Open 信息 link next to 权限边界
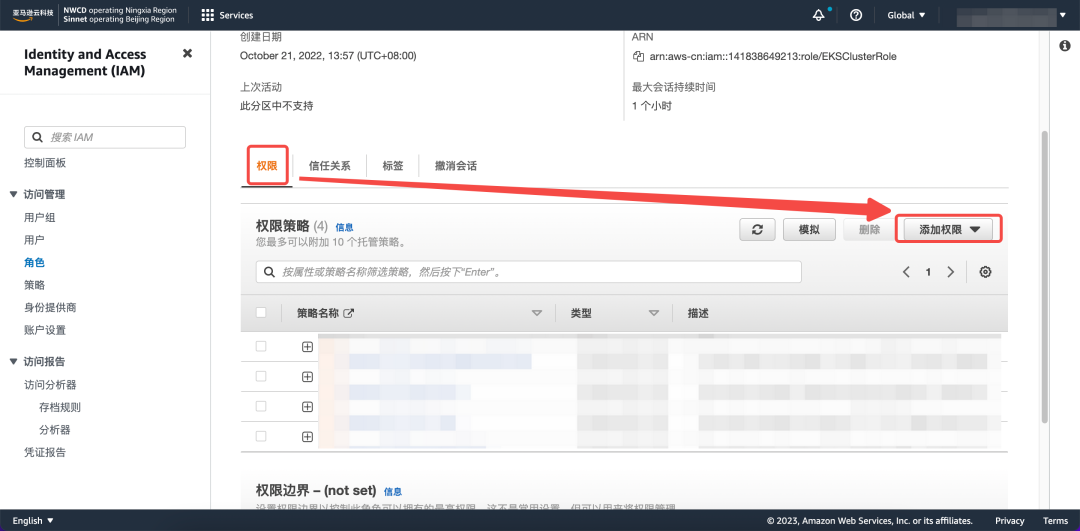The height and width of the screenshot is (531, 1080). pyautogui.click(x=393, y=492)
